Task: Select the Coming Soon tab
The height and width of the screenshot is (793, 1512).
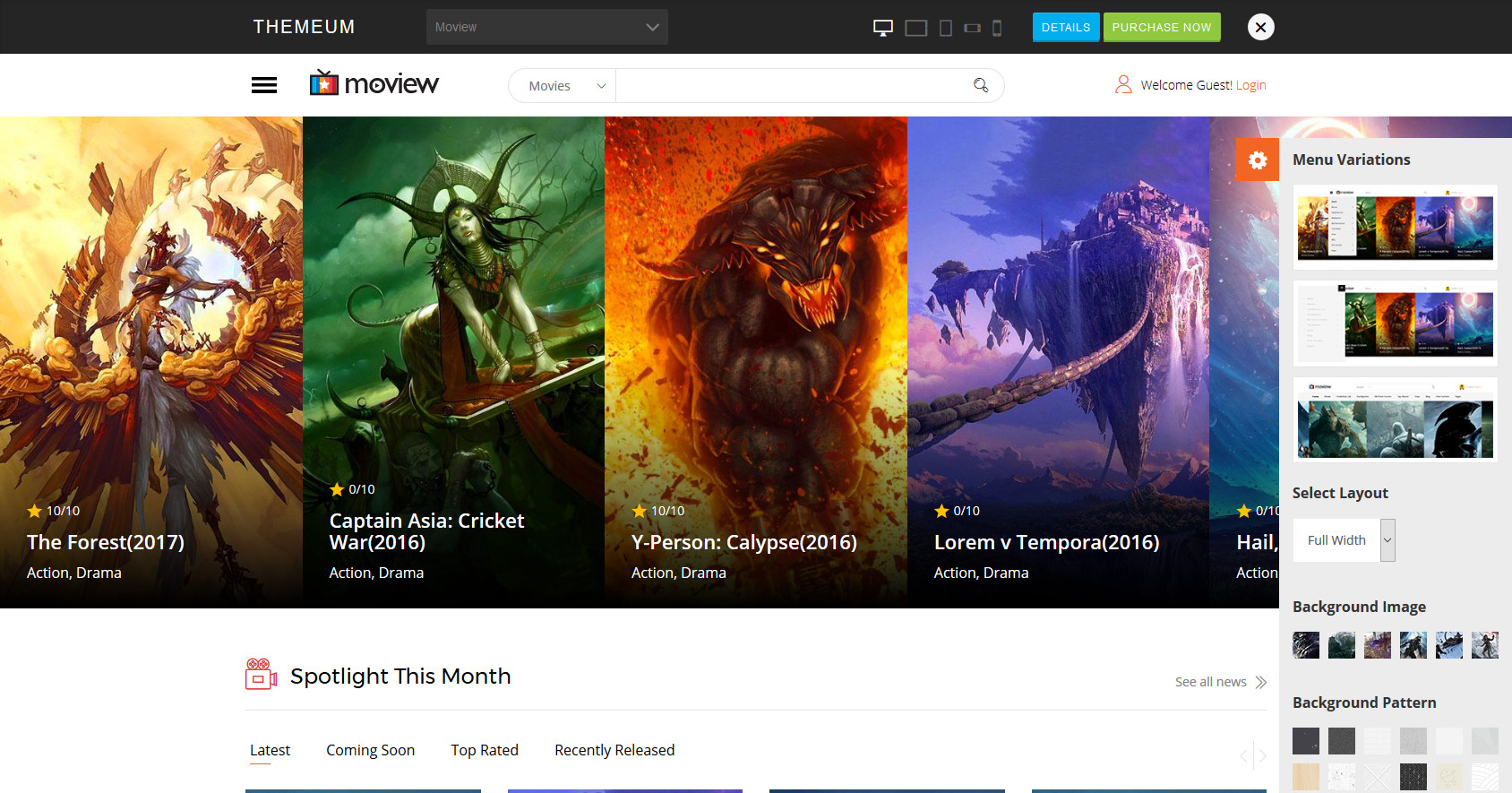Action: click(x=370, y=750)
